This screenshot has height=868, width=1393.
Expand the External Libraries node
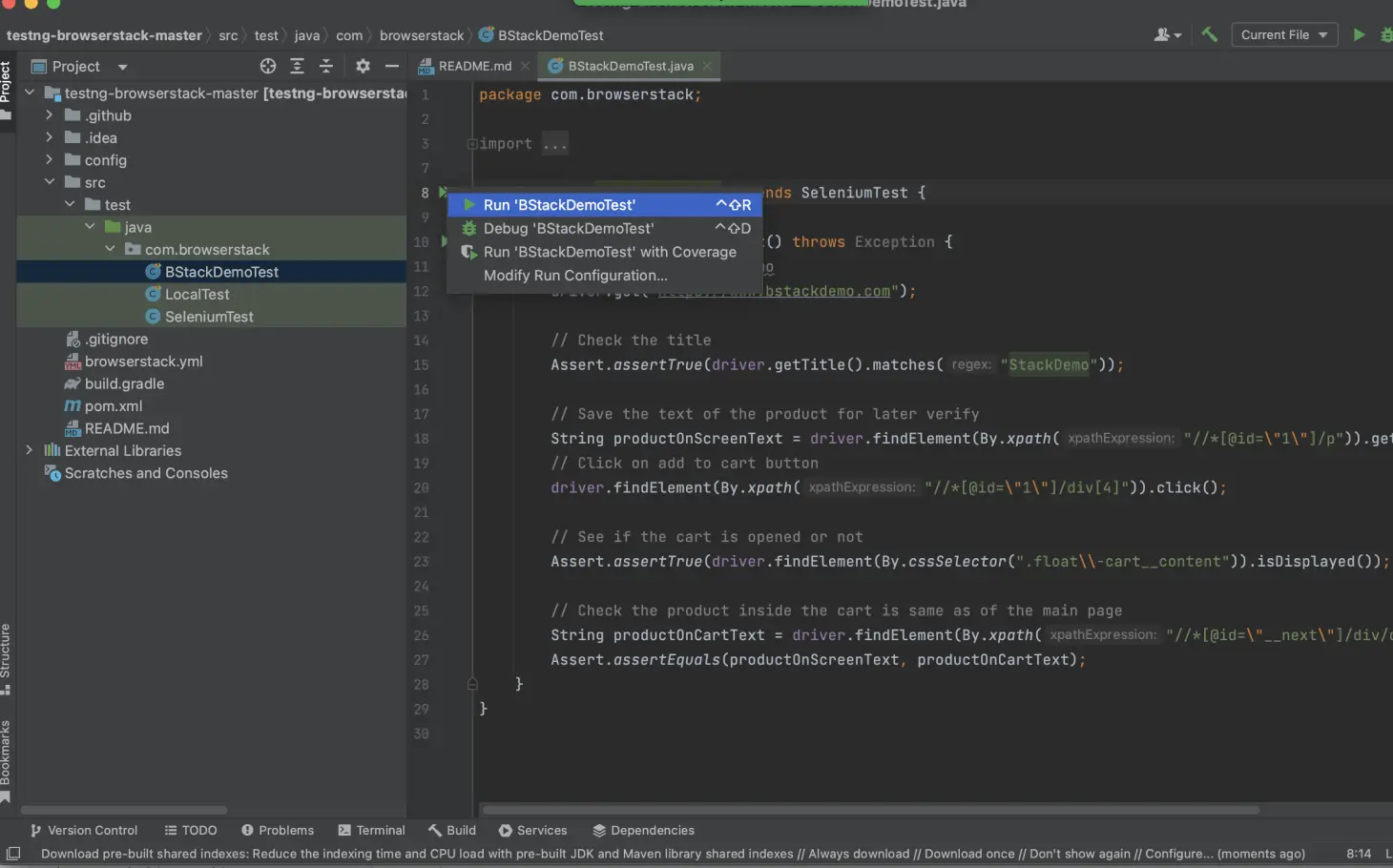pos(30,450)
